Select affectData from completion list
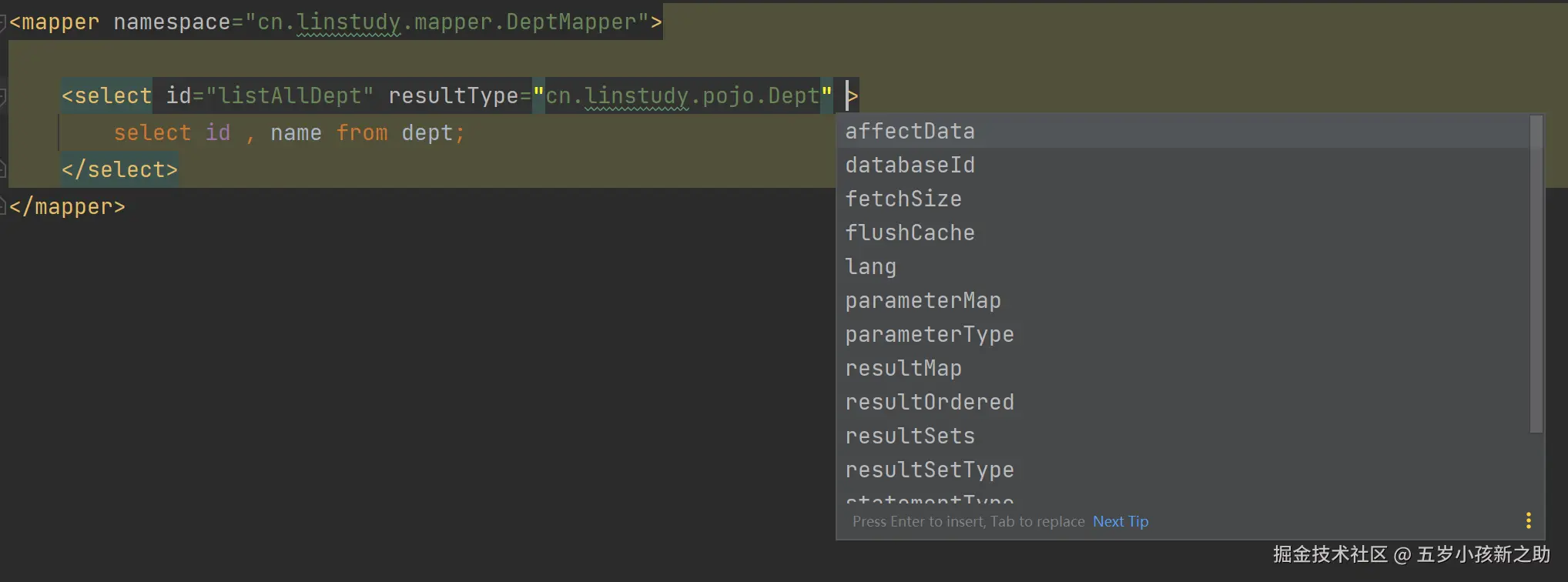This screenshot has height=582, width=1568. pos(910,132)
